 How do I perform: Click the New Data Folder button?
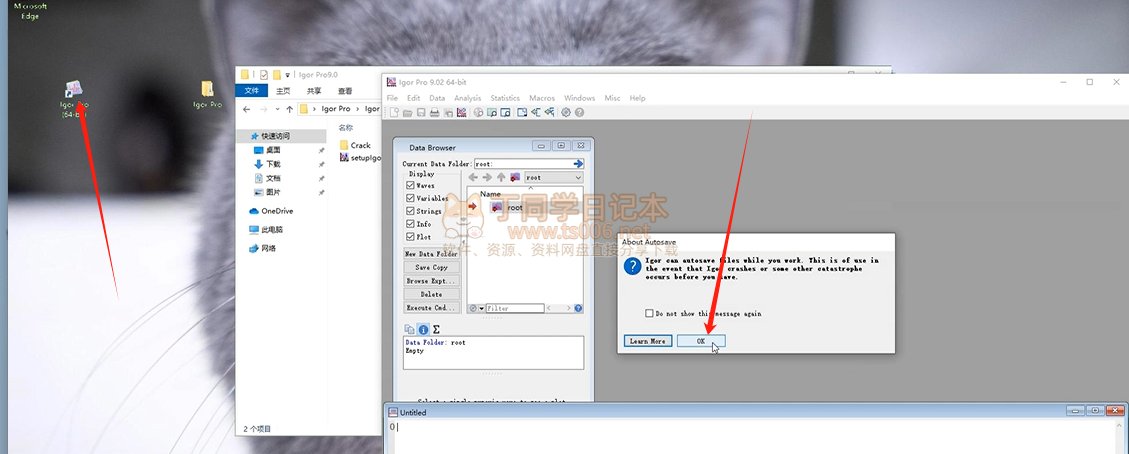click(431, 254)
